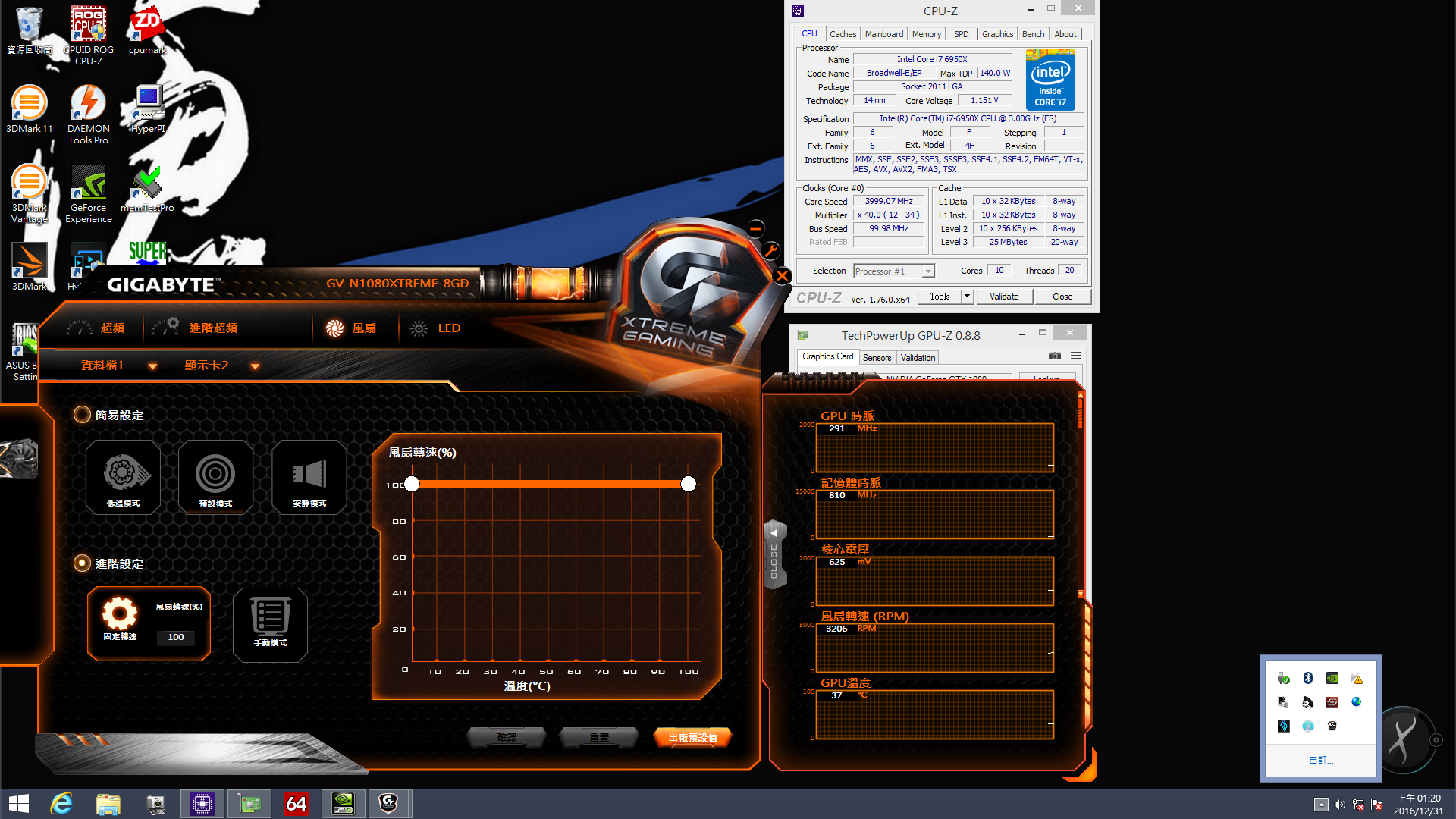Image resolution: width=1456 pixels, height=819 pixels.
Task: Click the minimize circle on Xtreme Gaming logo
Action: [755, 228]
